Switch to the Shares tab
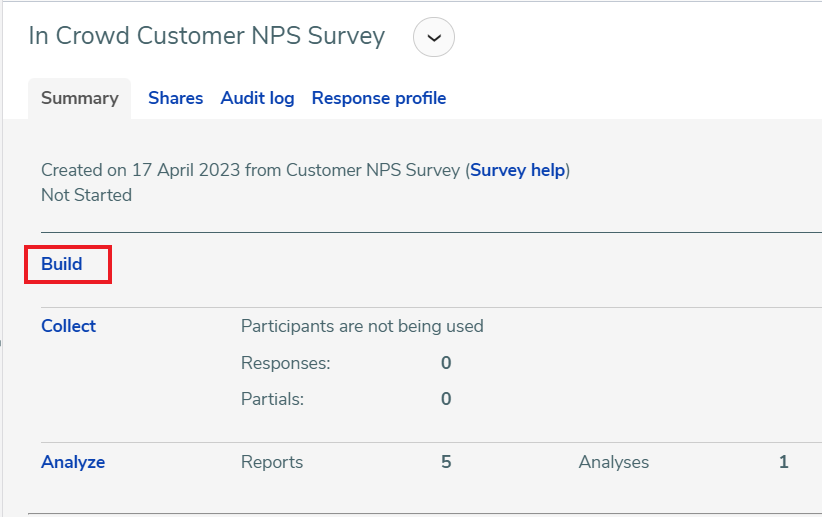The image size is (822, 517). [x=176, y=98]
